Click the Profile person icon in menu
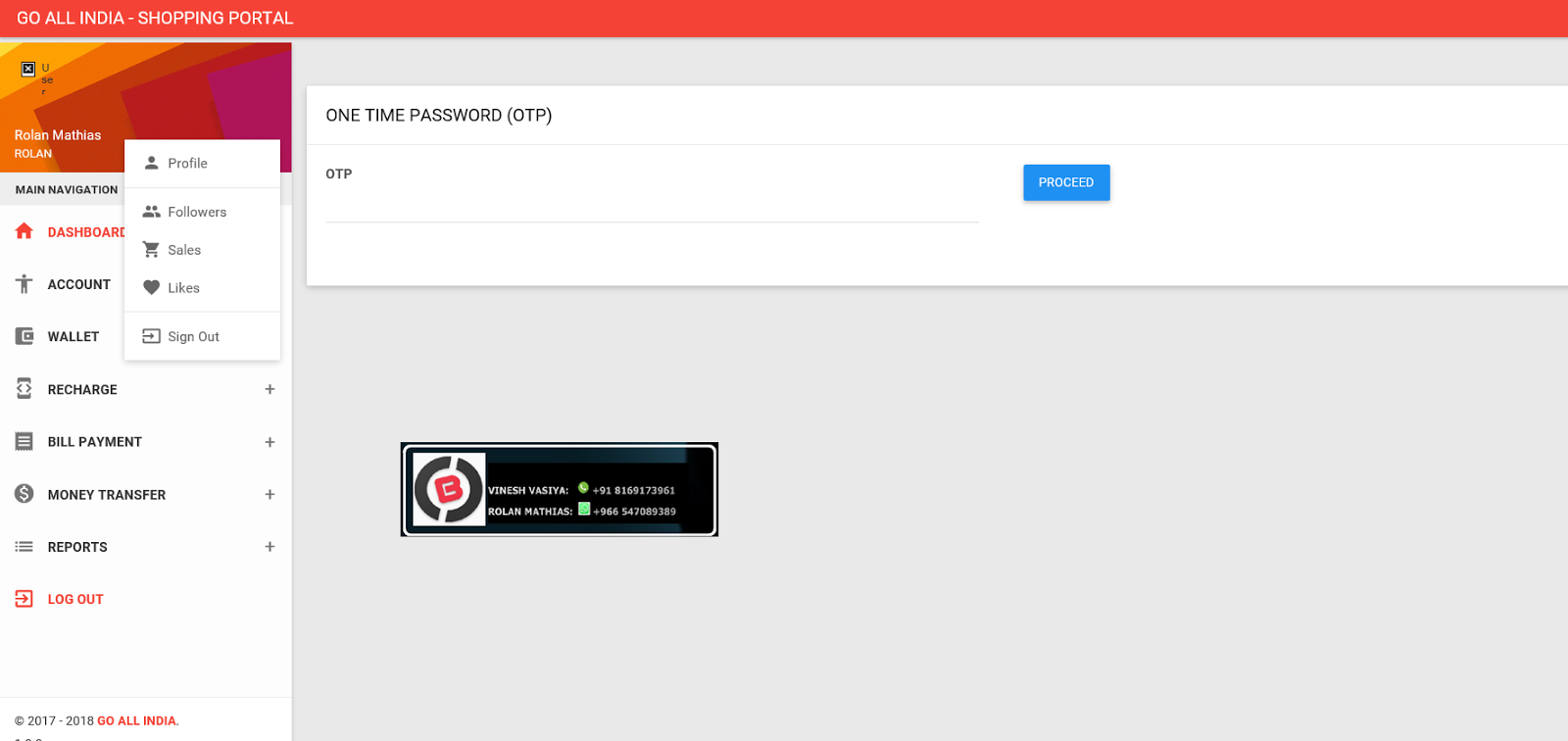This screenshot has height=741, width=1568. point(151,163)
